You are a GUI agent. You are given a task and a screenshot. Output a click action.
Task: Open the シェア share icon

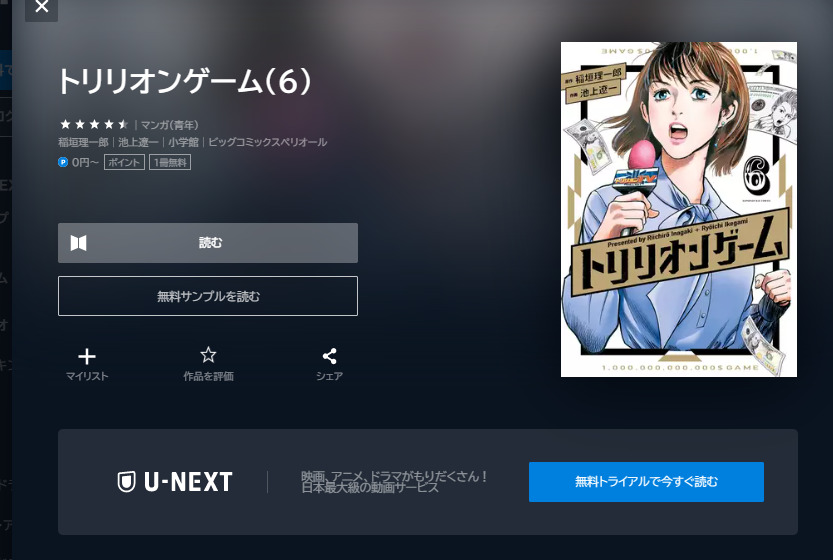point(329,356)
